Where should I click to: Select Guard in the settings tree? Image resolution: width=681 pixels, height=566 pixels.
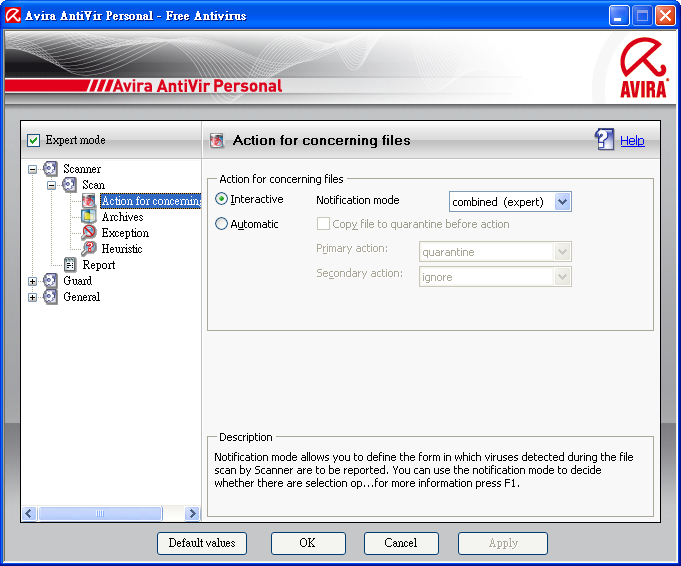tap(77, 281)
